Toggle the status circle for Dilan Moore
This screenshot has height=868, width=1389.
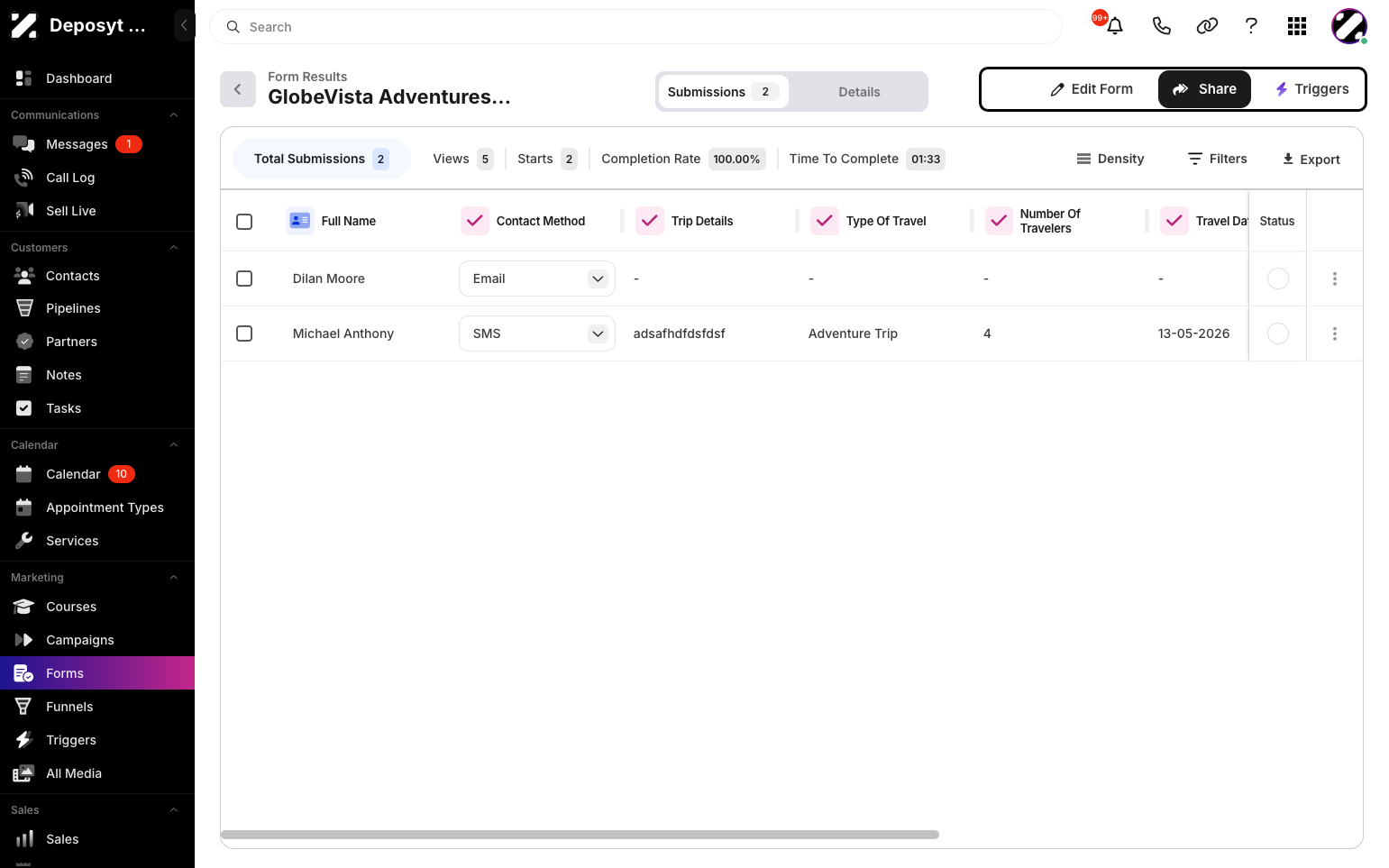pos(1278,279)
